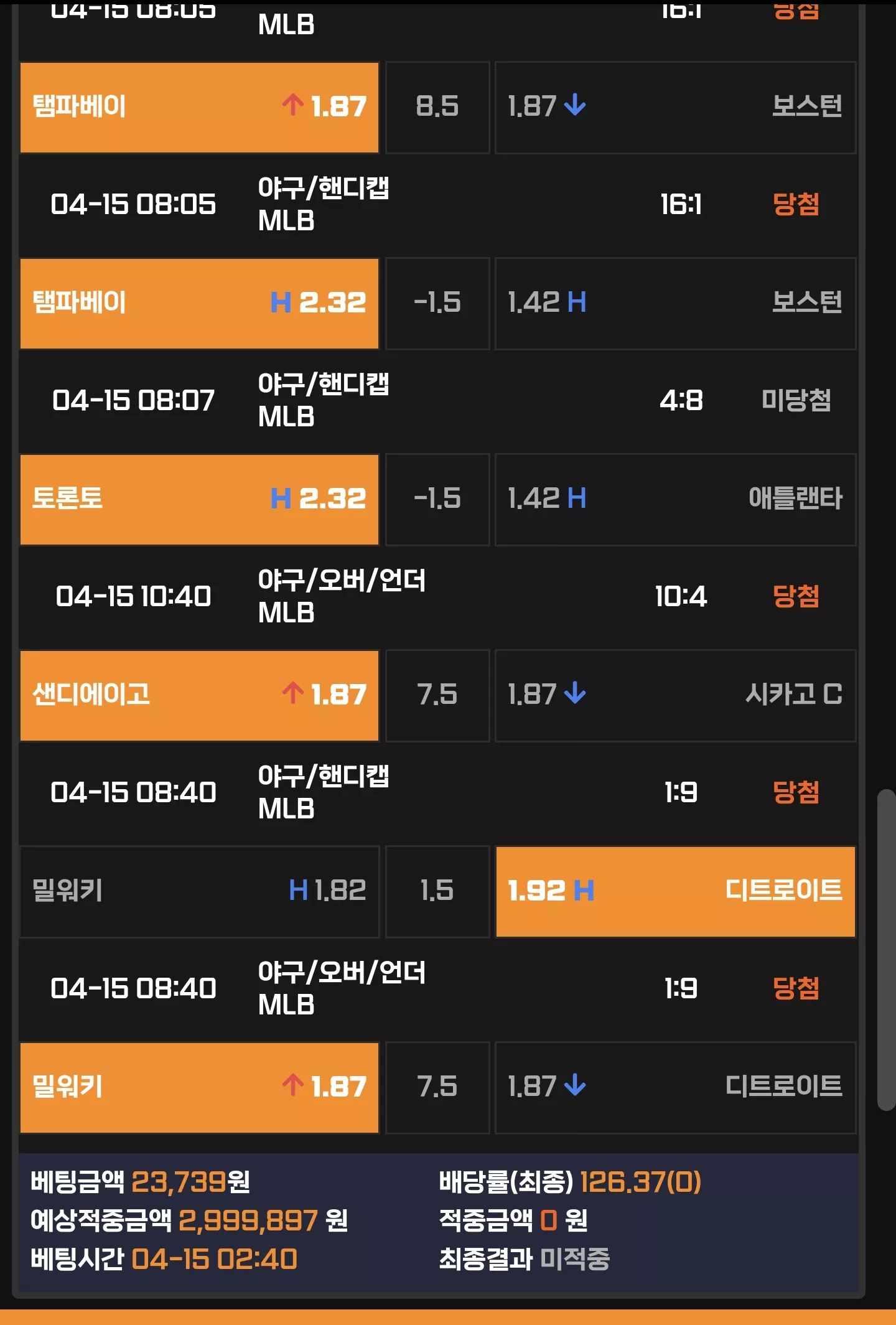Click the 8.5 over/under line cell

[x=437, y=107]
